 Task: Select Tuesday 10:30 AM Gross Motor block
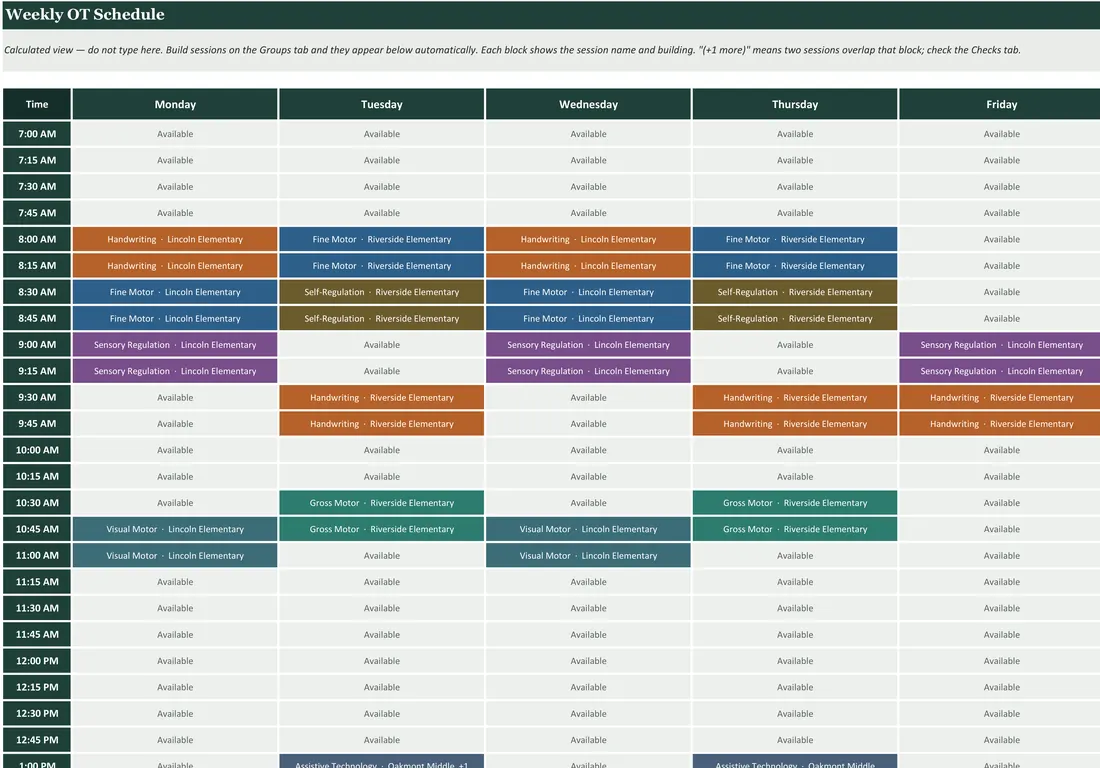pyautogui.click(x=382, y=502)
